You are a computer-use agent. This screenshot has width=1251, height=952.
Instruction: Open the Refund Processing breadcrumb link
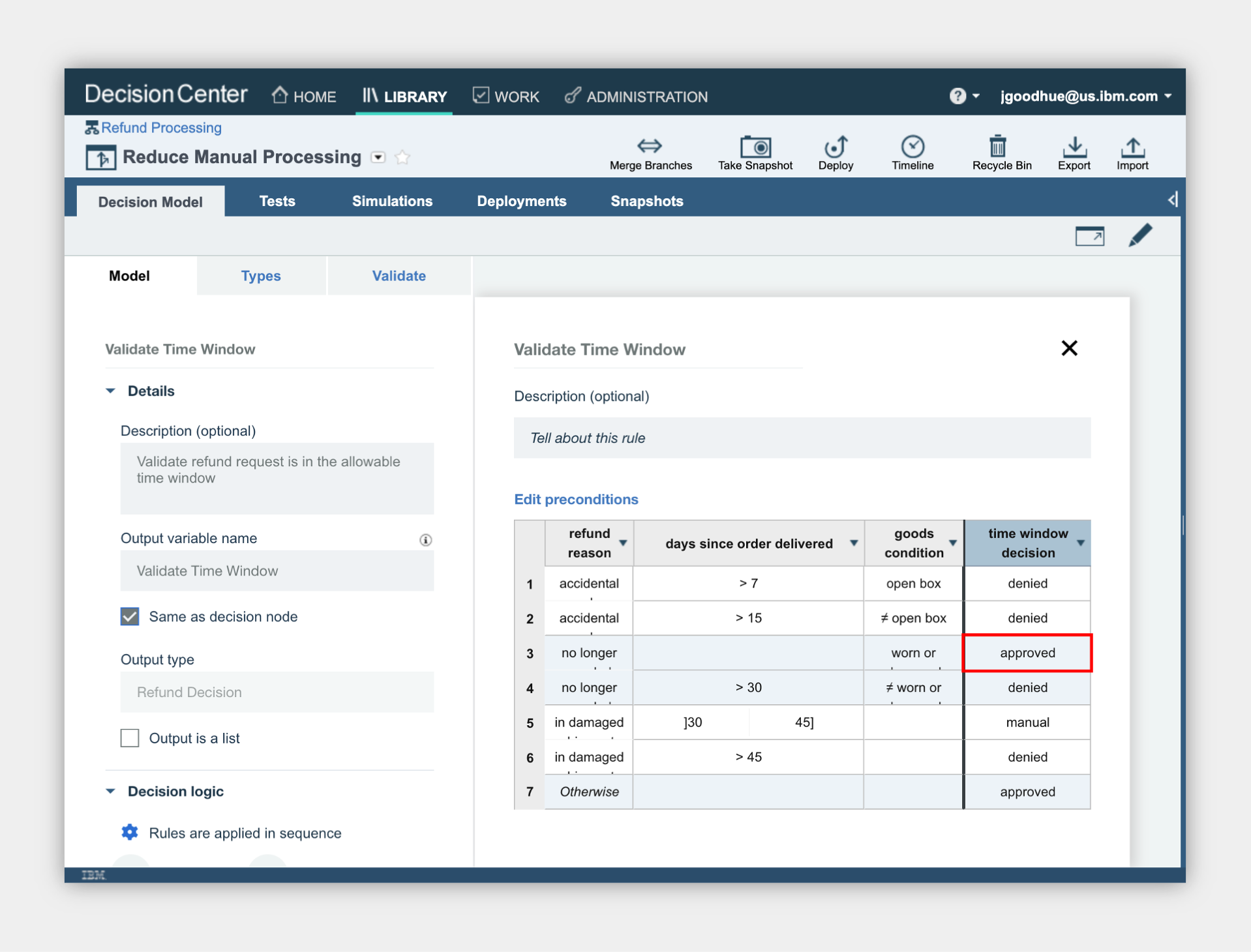point(161,128)
